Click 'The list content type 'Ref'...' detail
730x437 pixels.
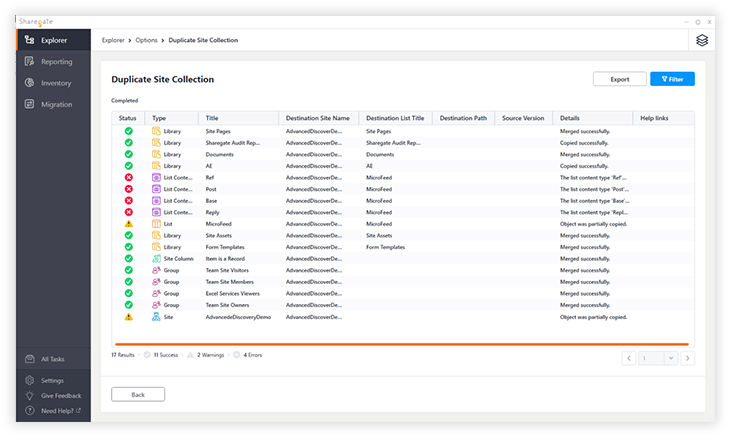point(593,177)
